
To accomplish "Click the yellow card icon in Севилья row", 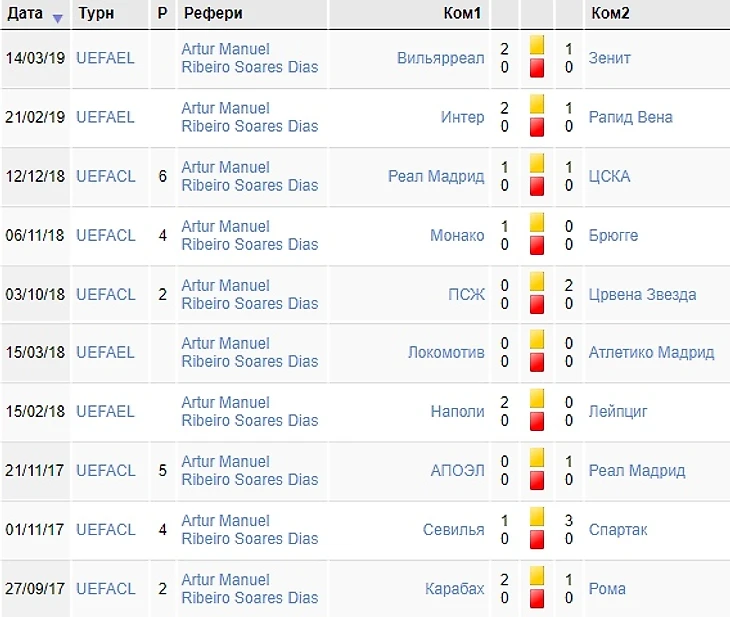I will 536,518.
